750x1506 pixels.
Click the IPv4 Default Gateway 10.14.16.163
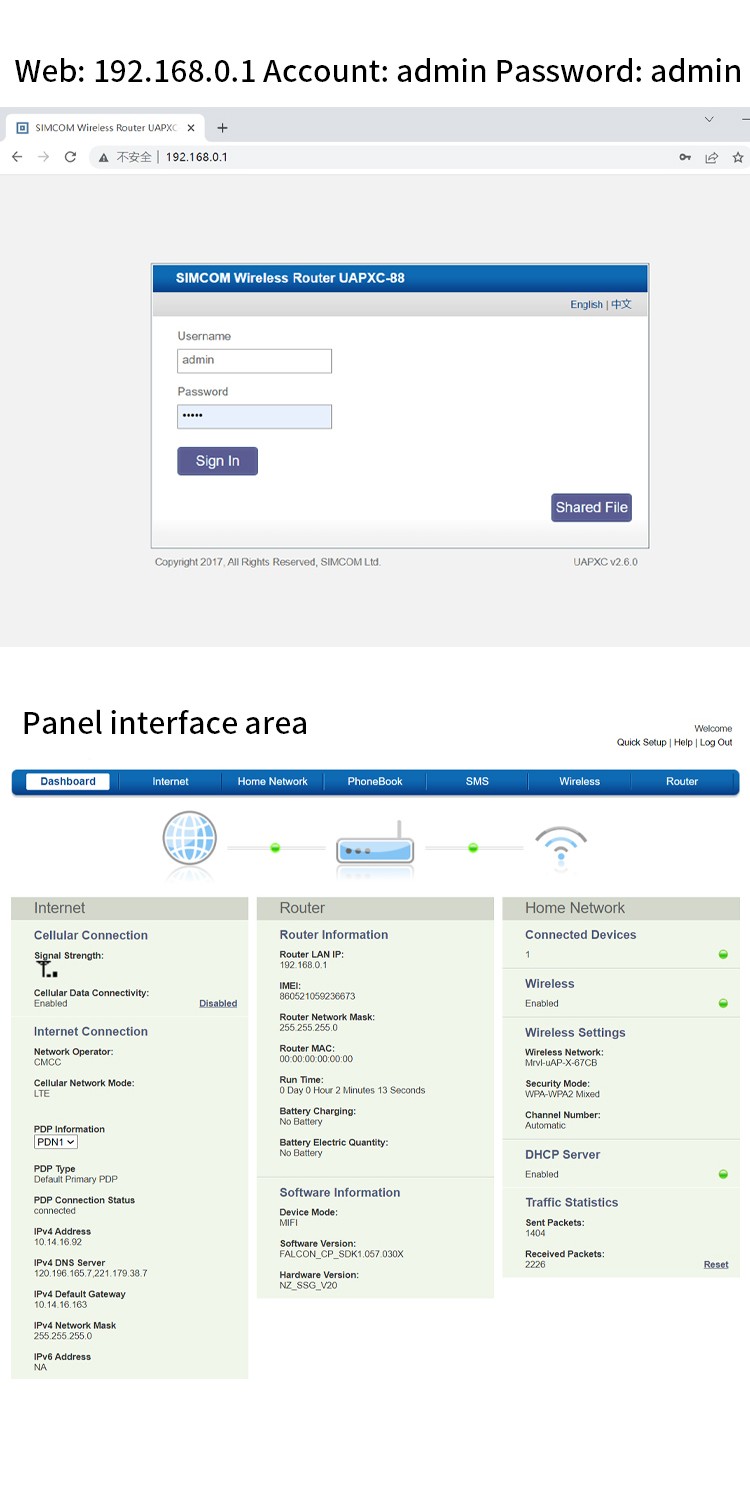click(60, 1305)
